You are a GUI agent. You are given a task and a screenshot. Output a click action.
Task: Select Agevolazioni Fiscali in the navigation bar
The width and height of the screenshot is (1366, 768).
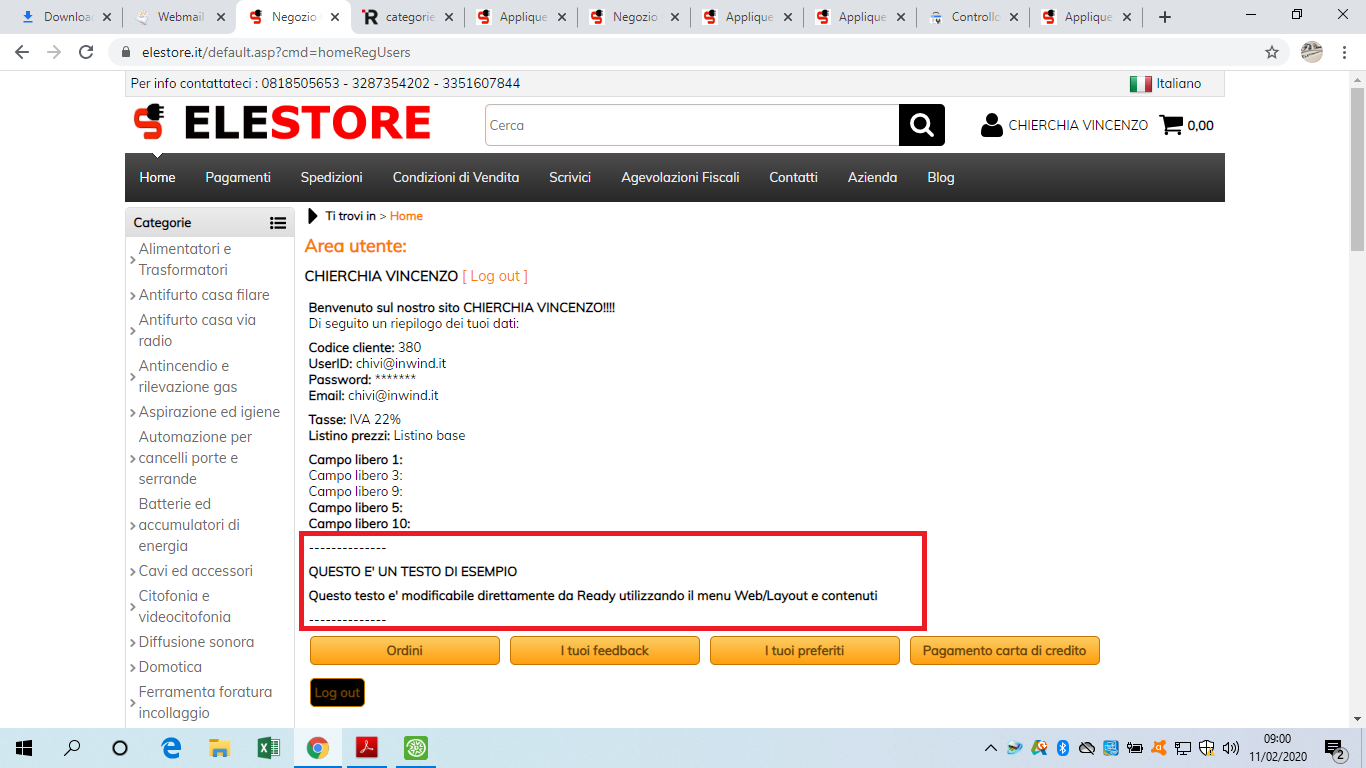point(680,177)
